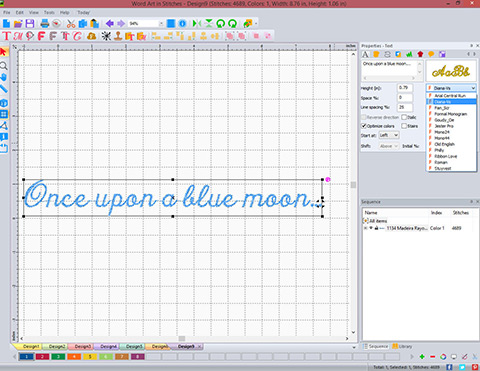
Task: Enable the Stairs checkbox
Action: (x=404, y=126)
